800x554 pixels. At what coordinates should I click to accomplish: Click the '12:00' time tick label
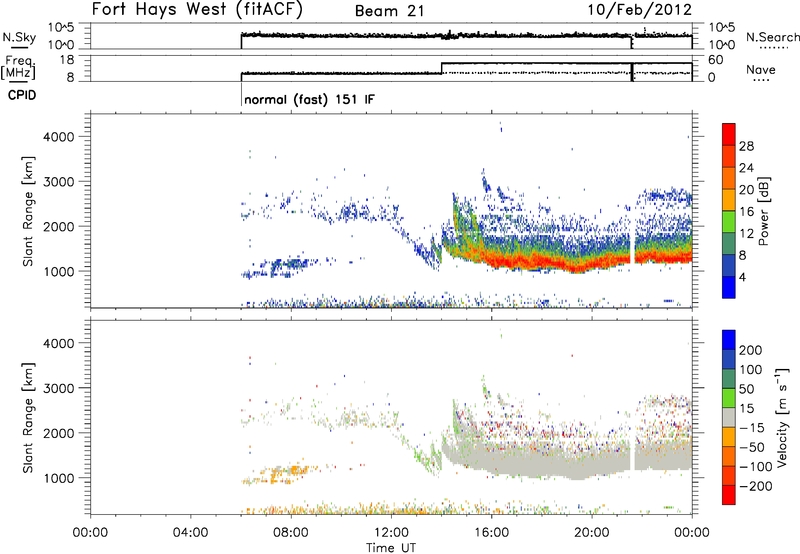click(x=391, y=533)
